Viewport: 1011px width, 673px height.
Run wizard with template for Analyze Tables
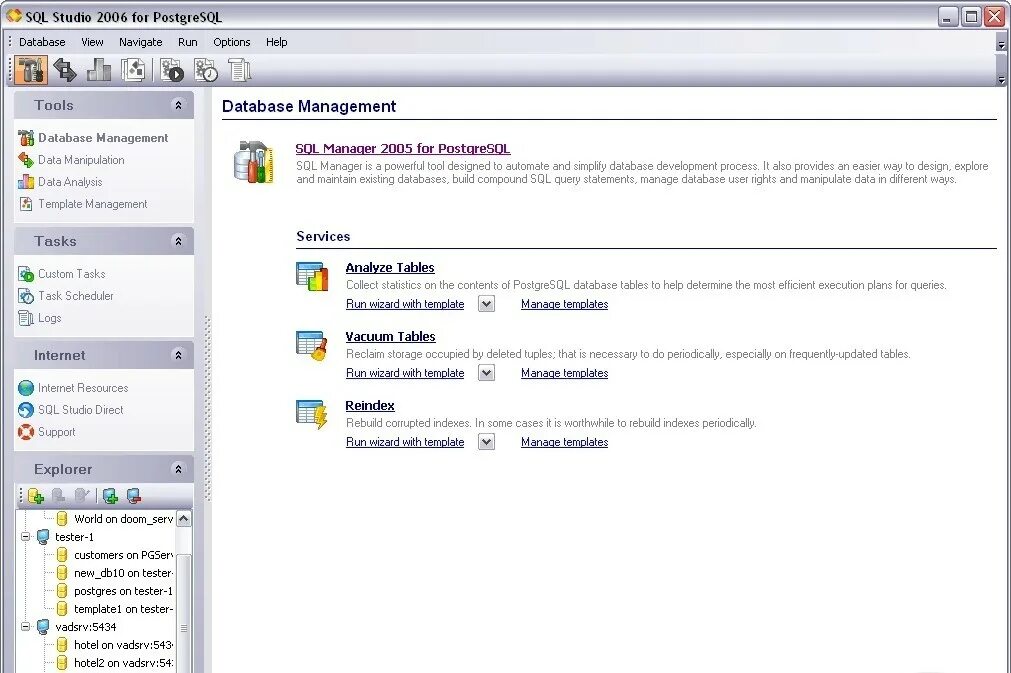[x=405, y=304]
